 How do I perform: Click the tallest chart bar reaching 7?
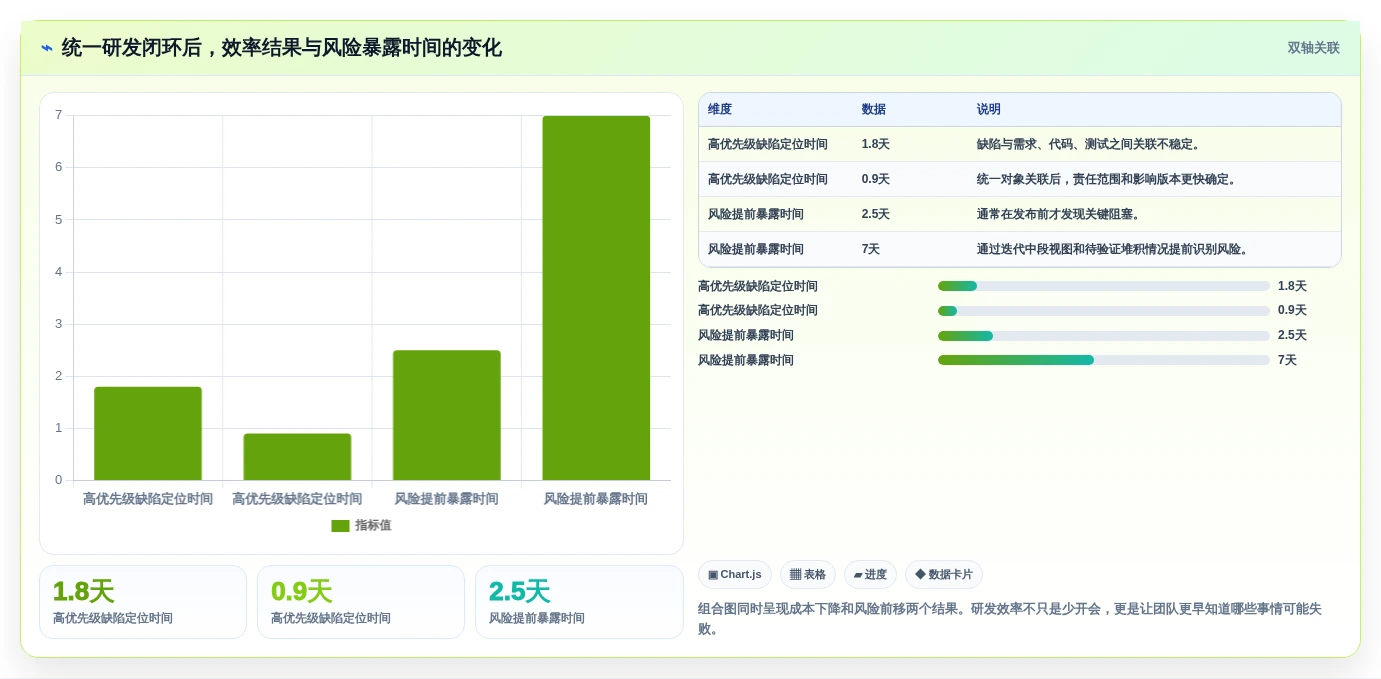[596, 298]
